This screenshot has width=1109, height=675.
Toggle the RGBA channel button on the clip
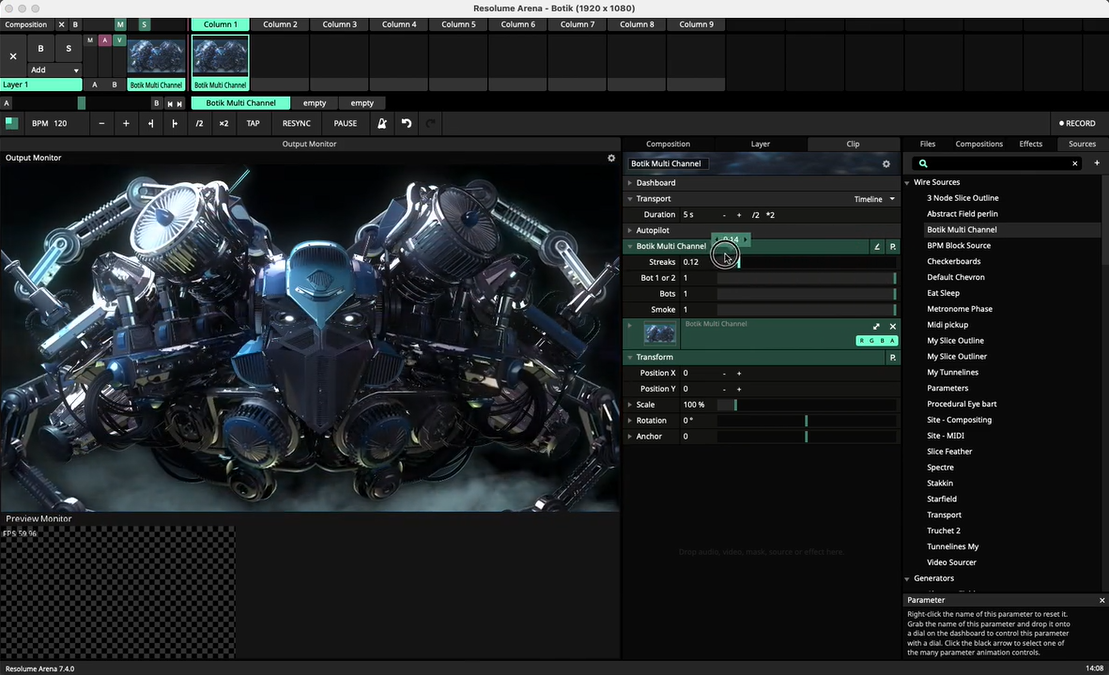(x=876, y=341)
